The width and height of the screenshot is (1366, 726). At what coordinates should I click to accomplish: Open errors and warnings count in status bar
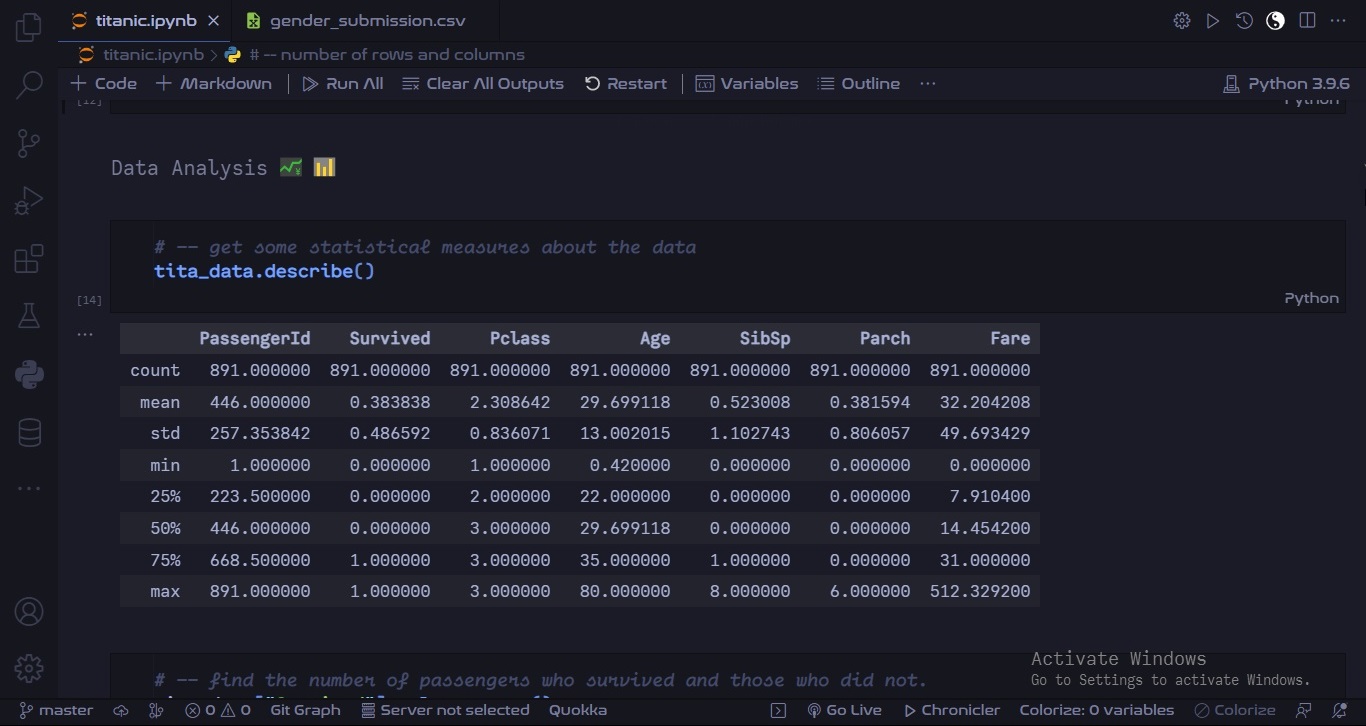click(218, 710)
